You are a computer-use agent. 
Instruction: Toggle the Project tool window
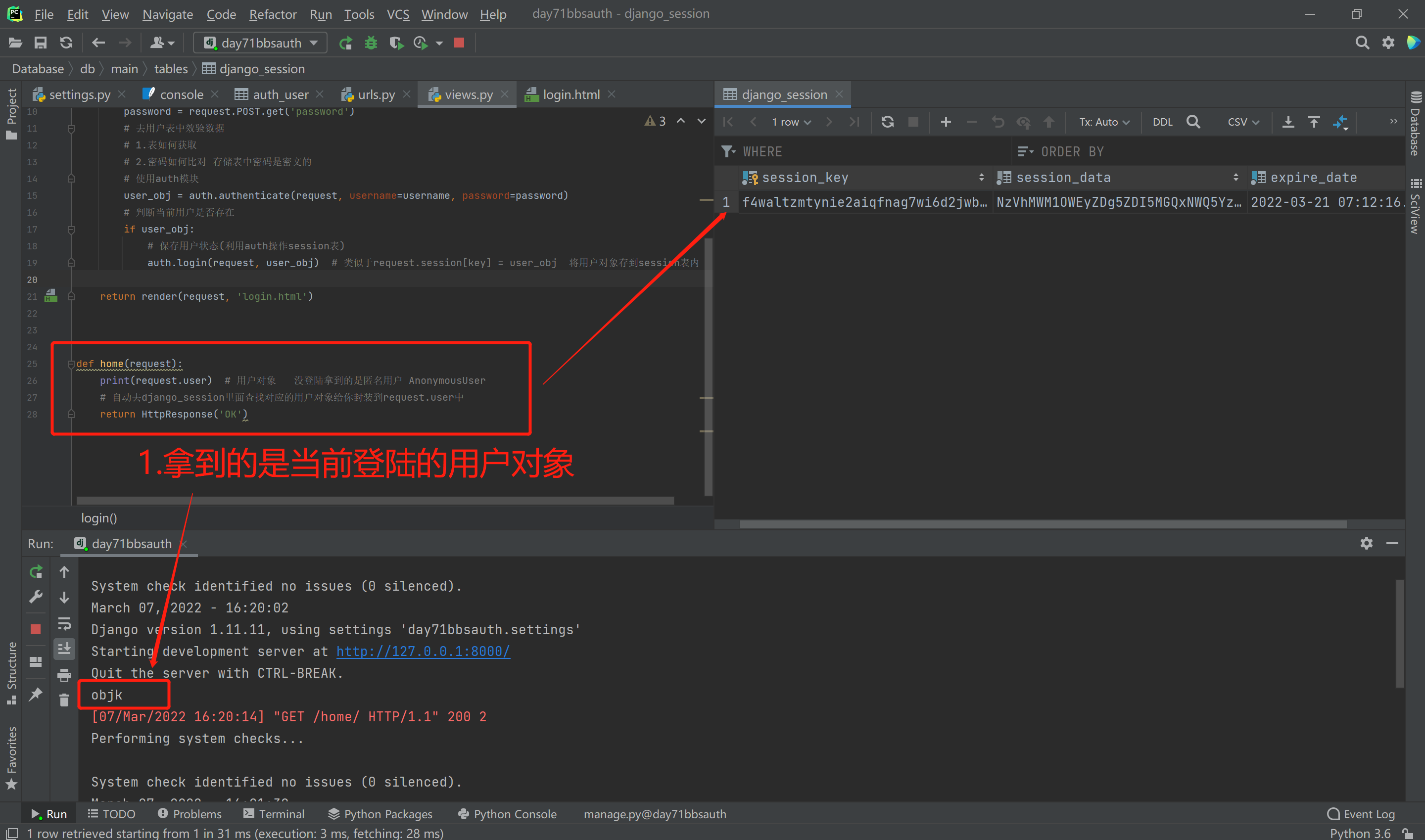tap(11, 113)
